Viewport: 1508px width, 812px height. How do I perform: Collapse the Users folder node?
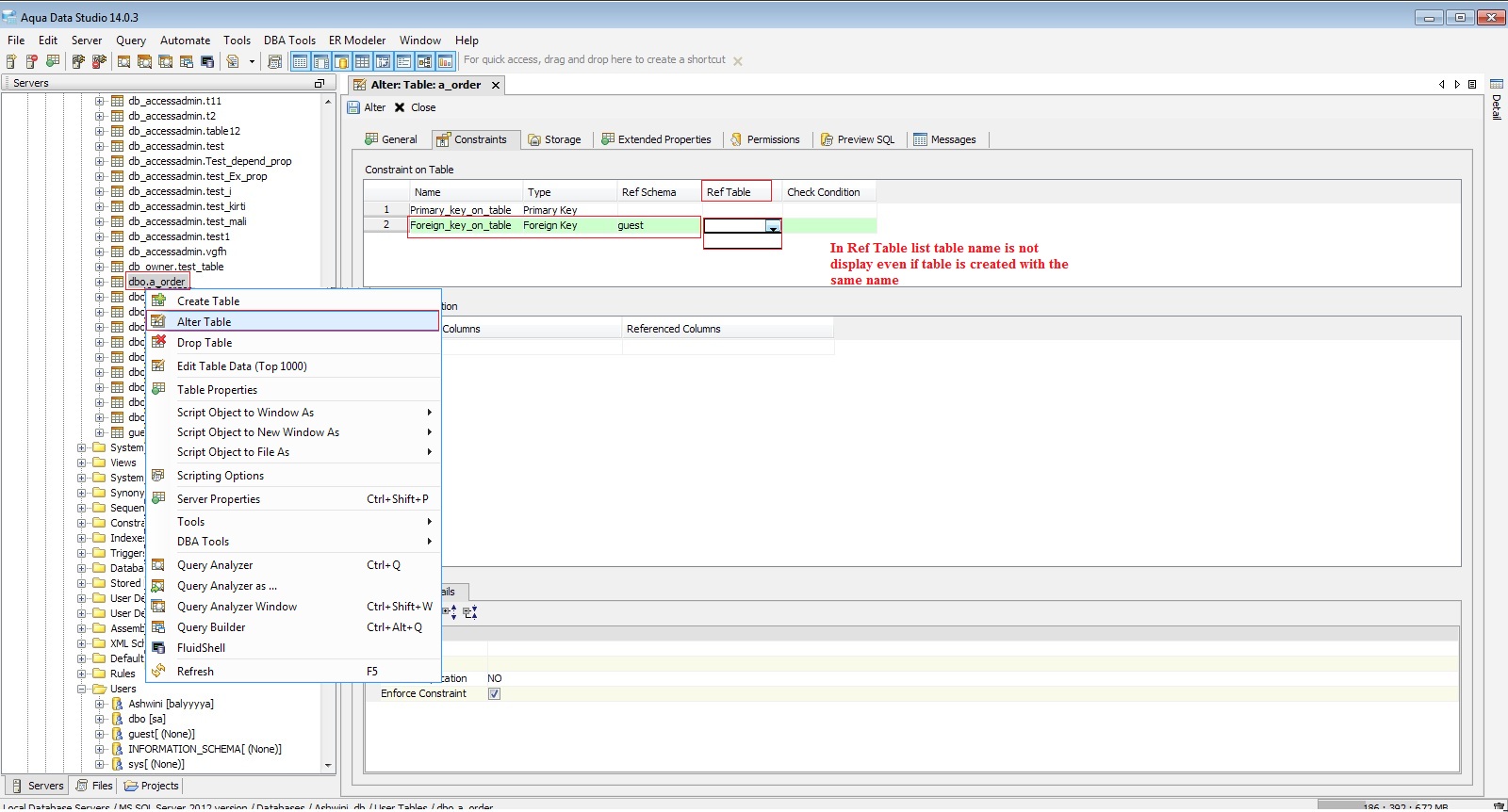[82, 689]
